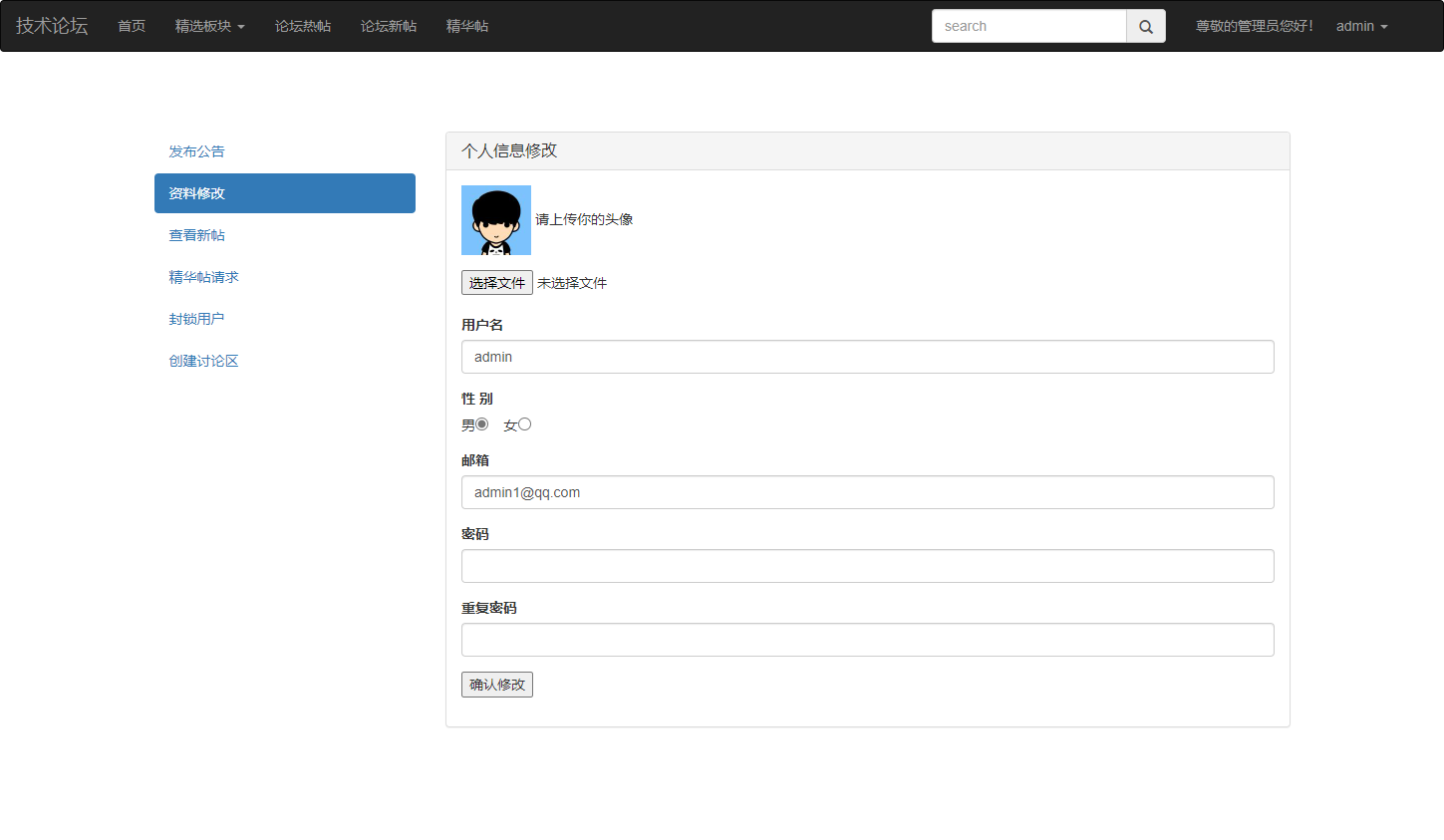Click the user avatar image

click(x=495, y=220)
